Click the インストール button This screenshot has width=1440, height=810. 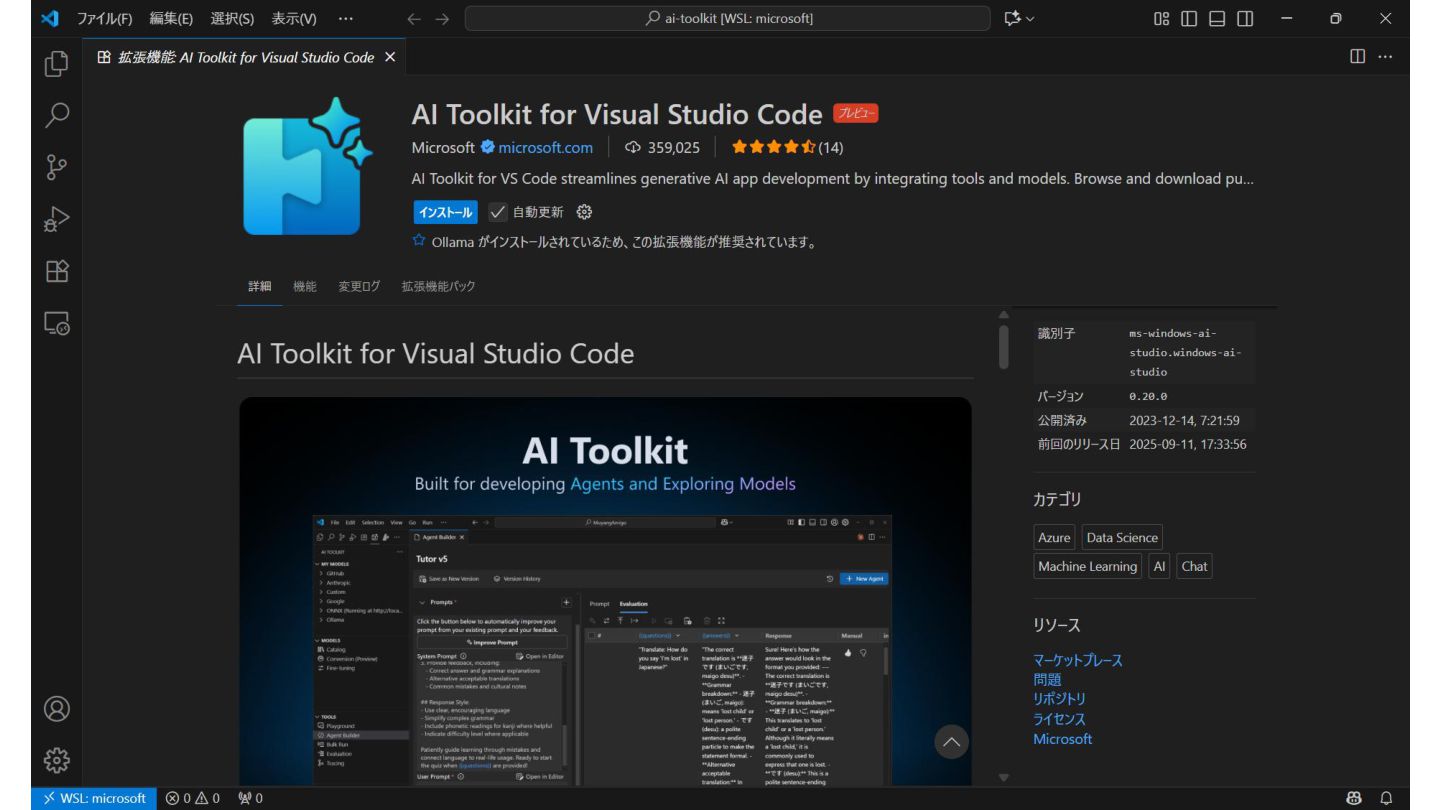point(445,212)
